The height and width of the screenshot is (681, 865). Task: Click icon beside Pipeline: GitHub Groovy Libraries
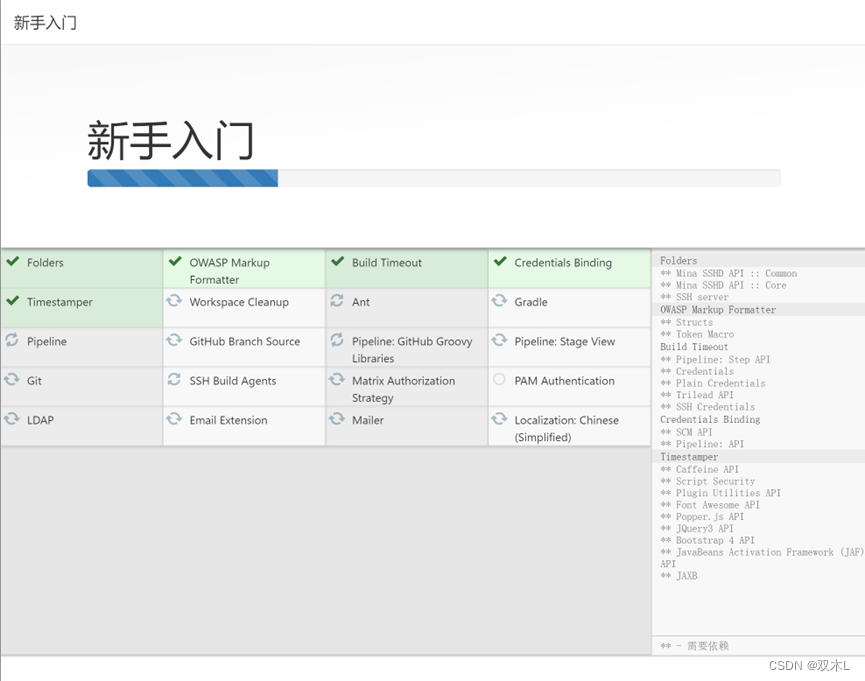coord(337,340)
